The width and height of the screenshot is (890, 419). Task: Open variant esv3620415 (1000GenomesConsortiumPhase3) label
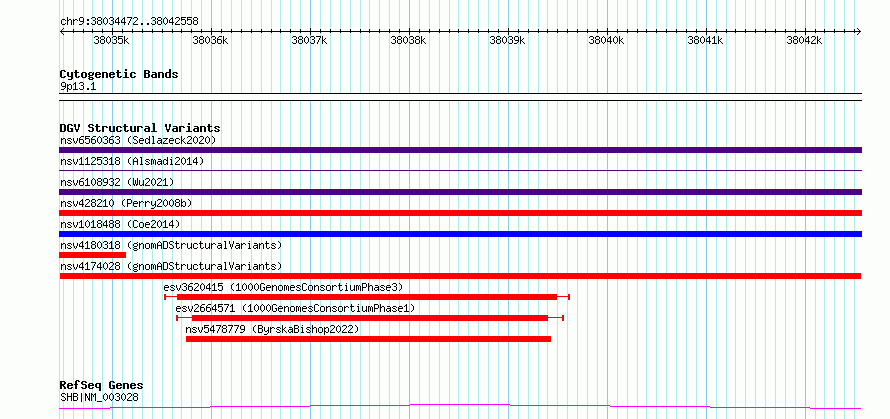[283, 287]
